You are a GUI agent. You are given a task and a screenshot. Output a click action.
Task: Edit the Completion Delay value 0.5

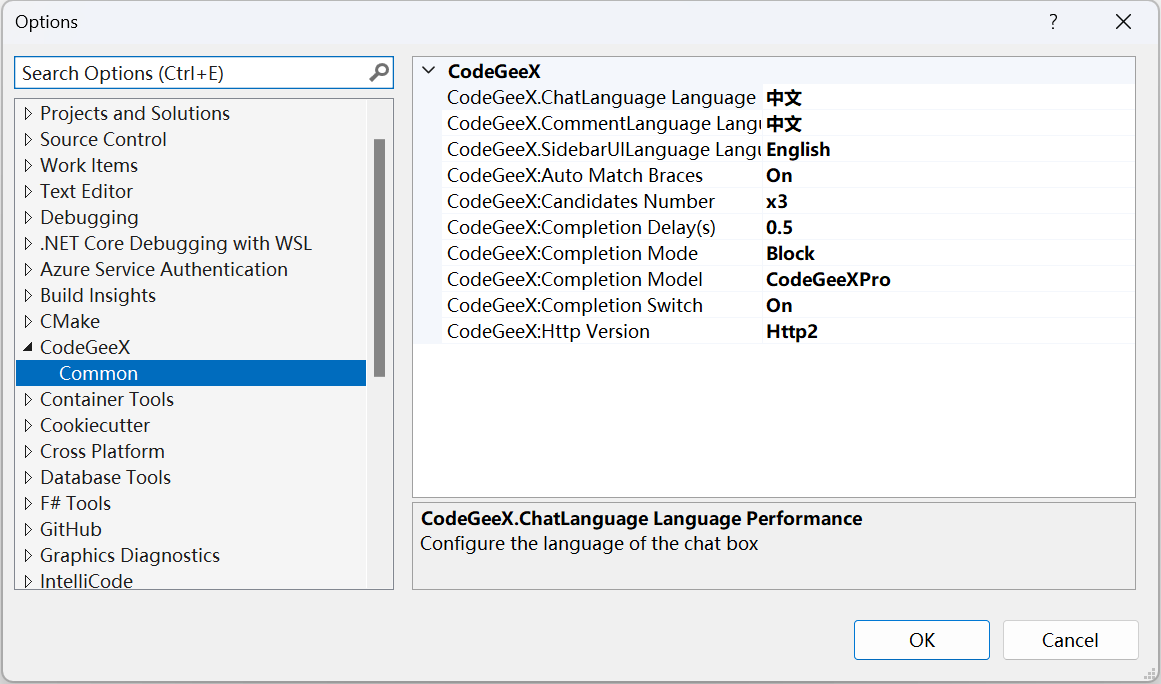tap(780, 227)
